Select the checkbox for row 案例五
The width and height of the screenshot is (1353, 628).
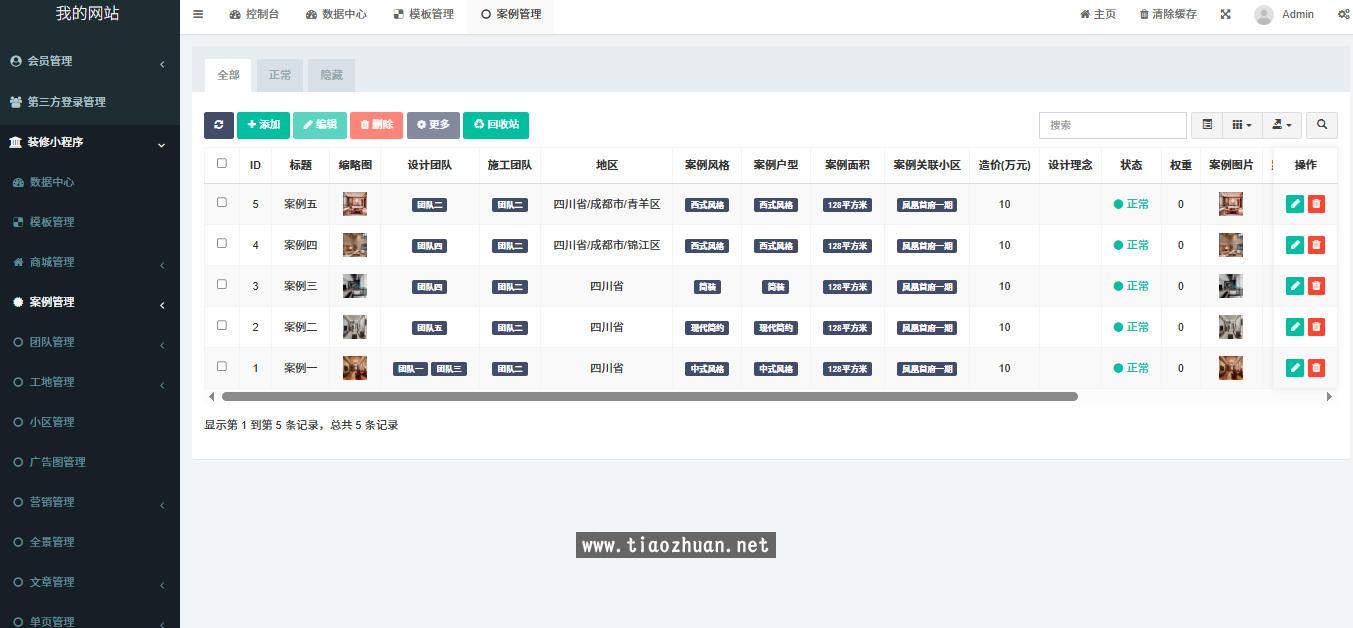pos(222,203)
